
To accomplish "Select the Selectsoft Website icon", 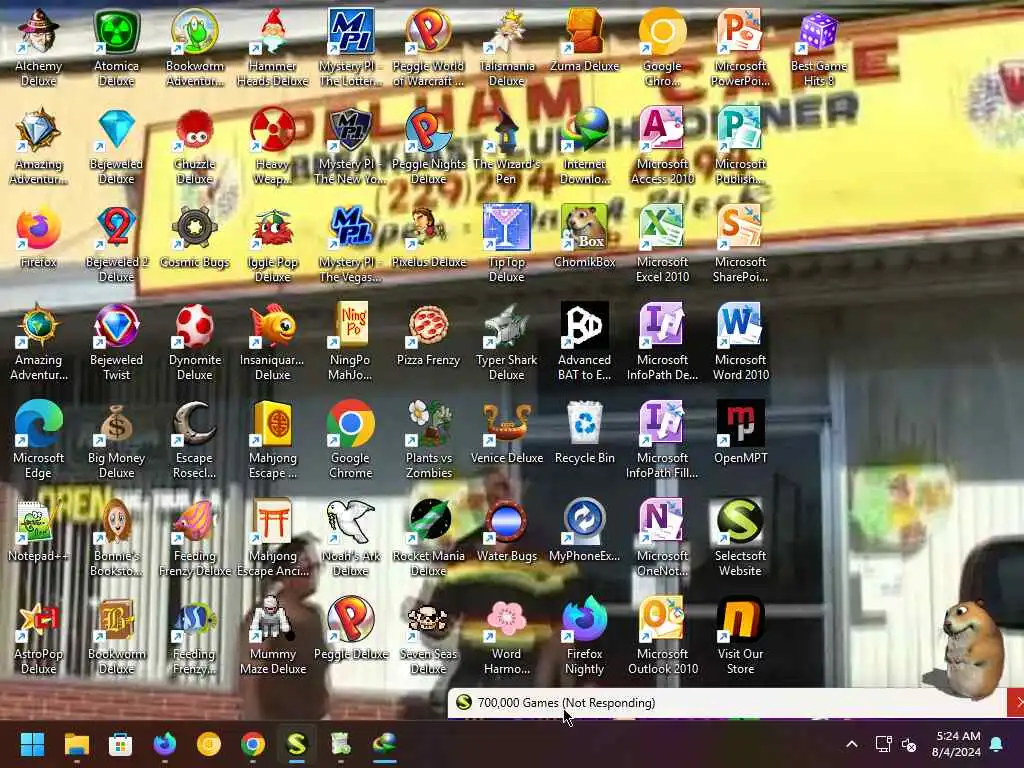I will point(741,538).
